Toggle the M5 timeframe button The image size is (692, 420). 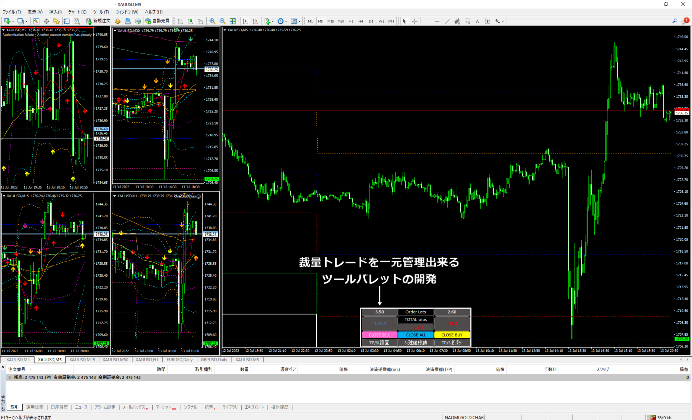(320, 21)
